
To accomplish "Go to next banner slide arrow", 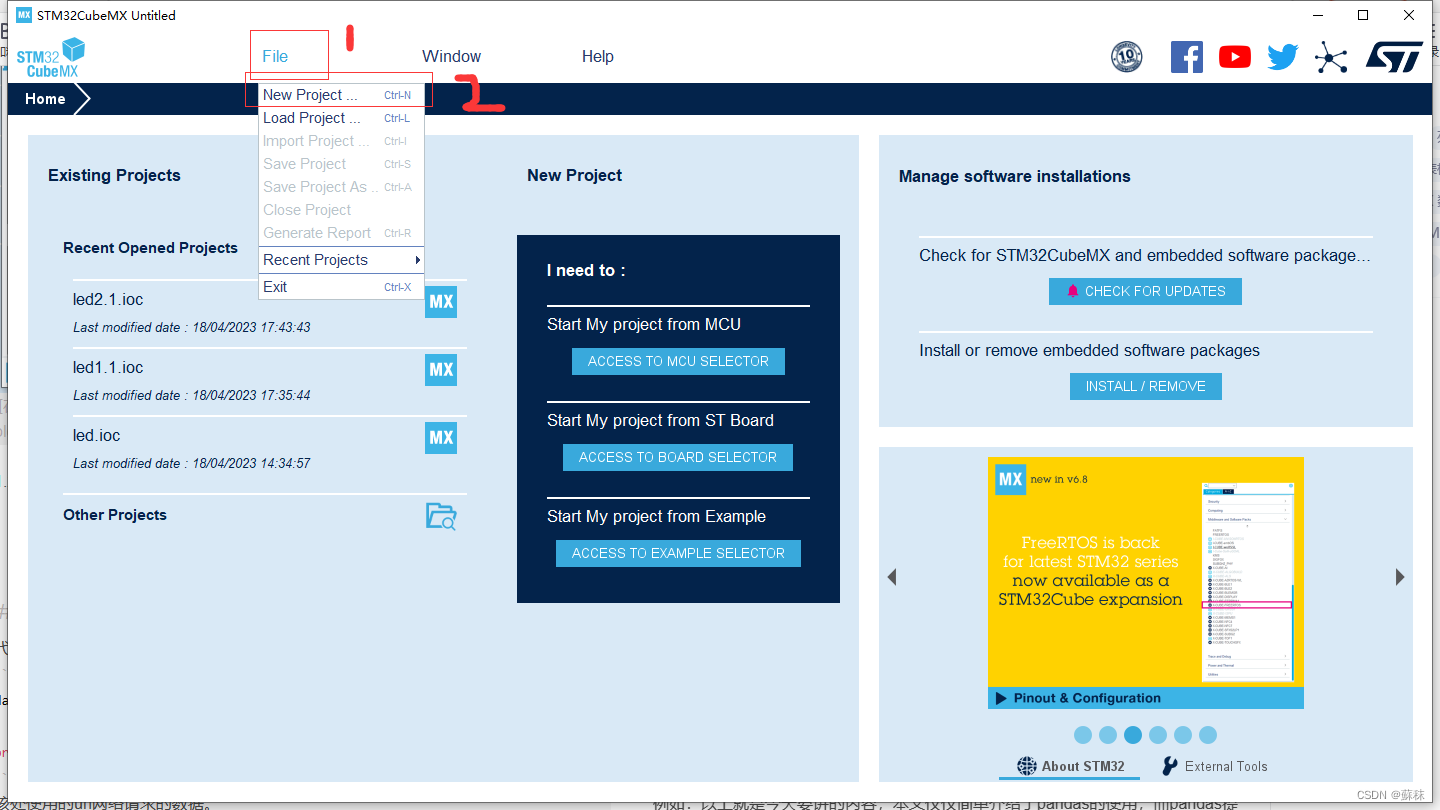I will point(1400,577).
